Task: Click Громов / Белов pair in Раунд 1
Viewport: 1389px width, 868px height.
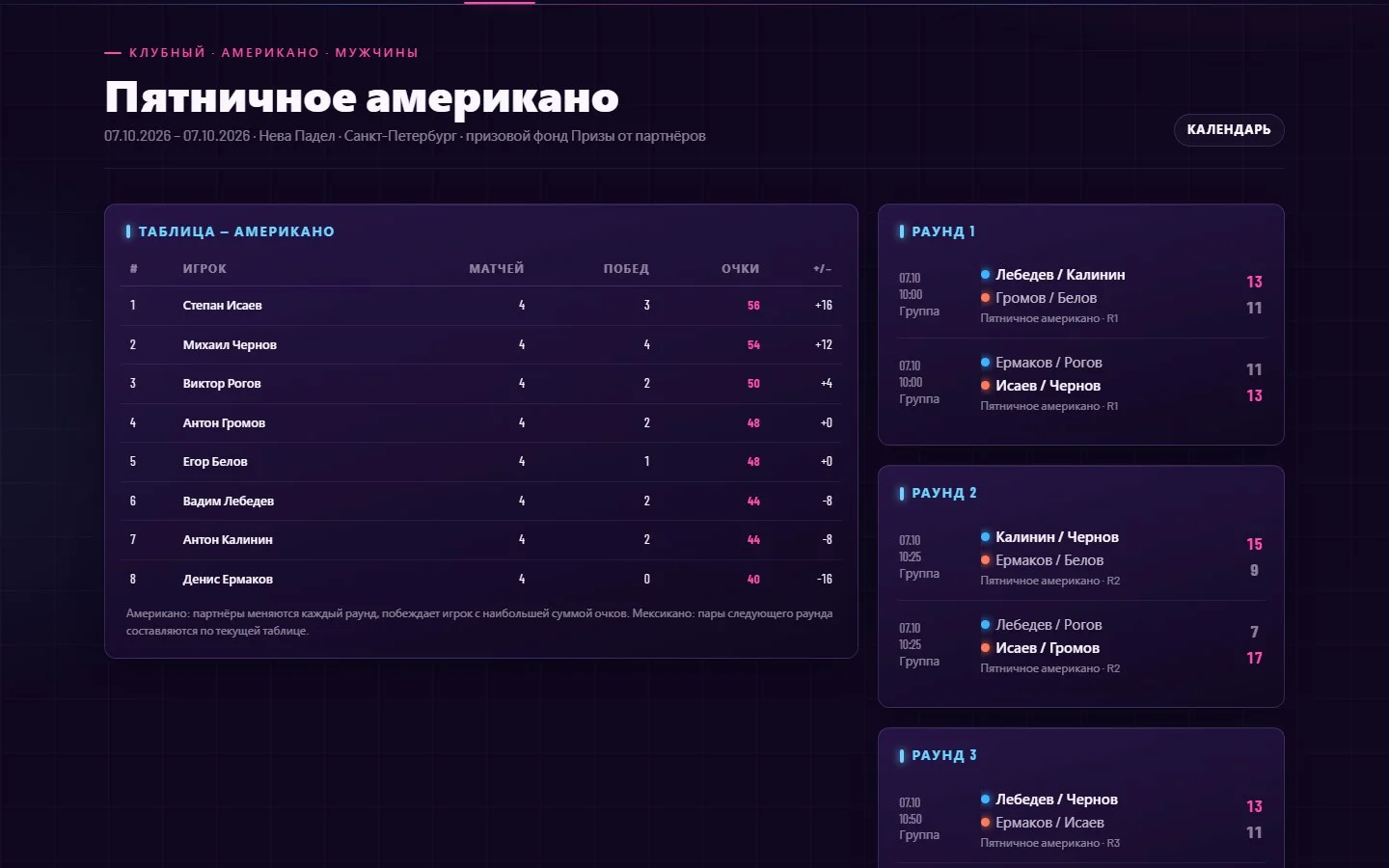Action: pyautogui.click(x=1046, y=298)
